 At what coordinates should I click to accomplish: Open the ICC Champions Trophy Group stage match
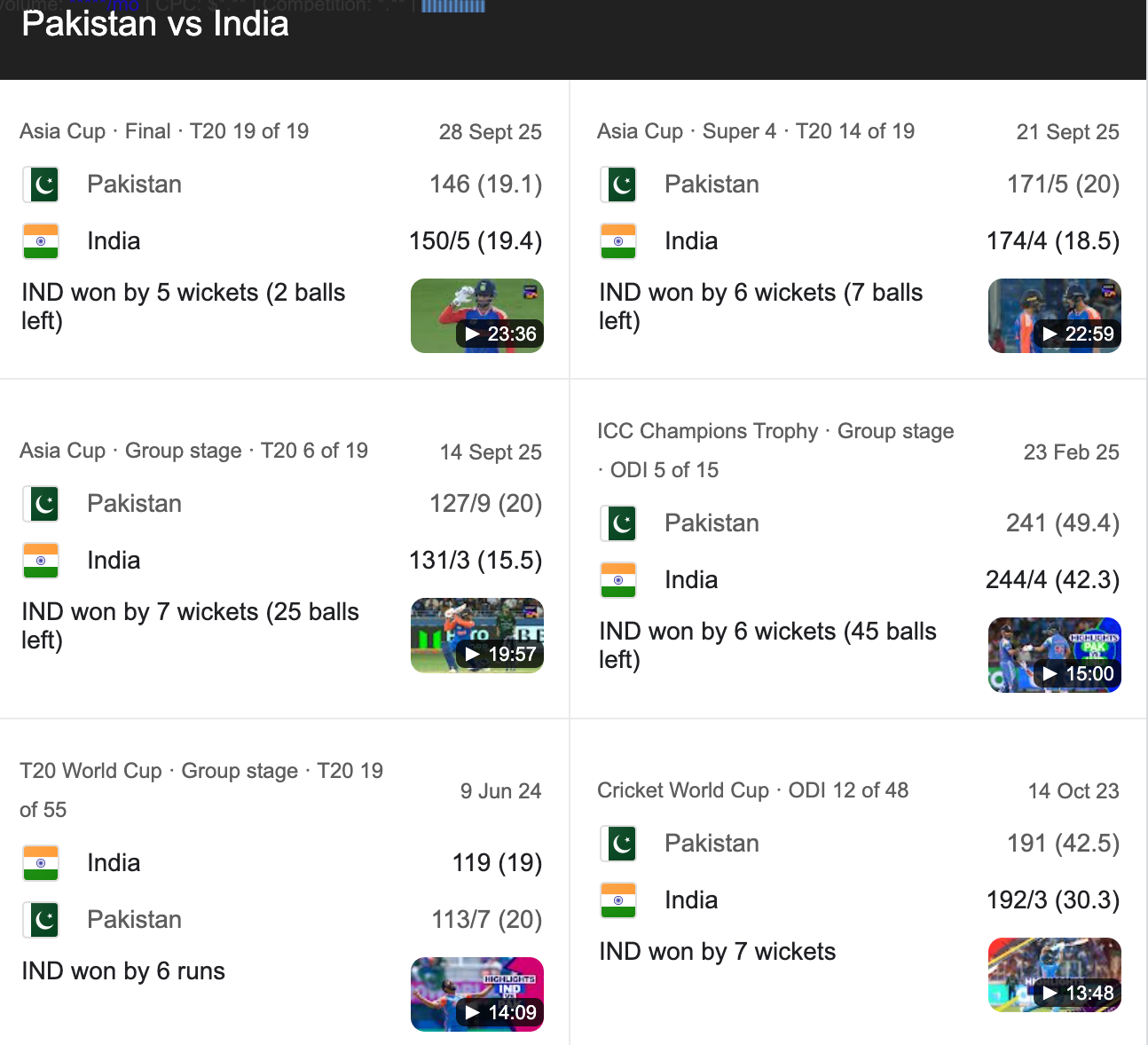pos(775,450)
